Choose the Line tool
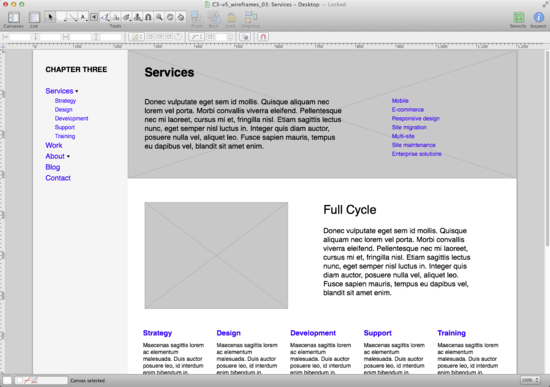Image resolution: width=550 pixels, height=387 pixels. (73, 17)
